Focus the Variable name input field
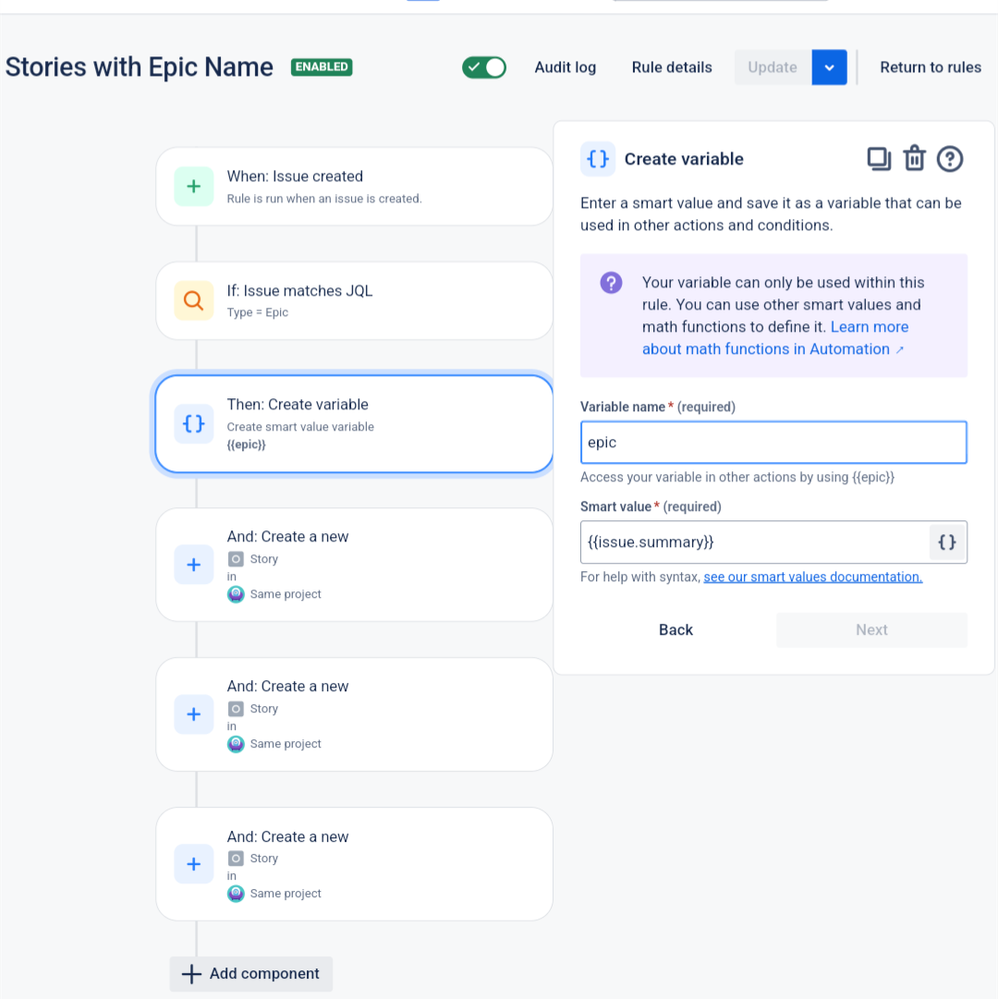 click(x=774, y=442)
